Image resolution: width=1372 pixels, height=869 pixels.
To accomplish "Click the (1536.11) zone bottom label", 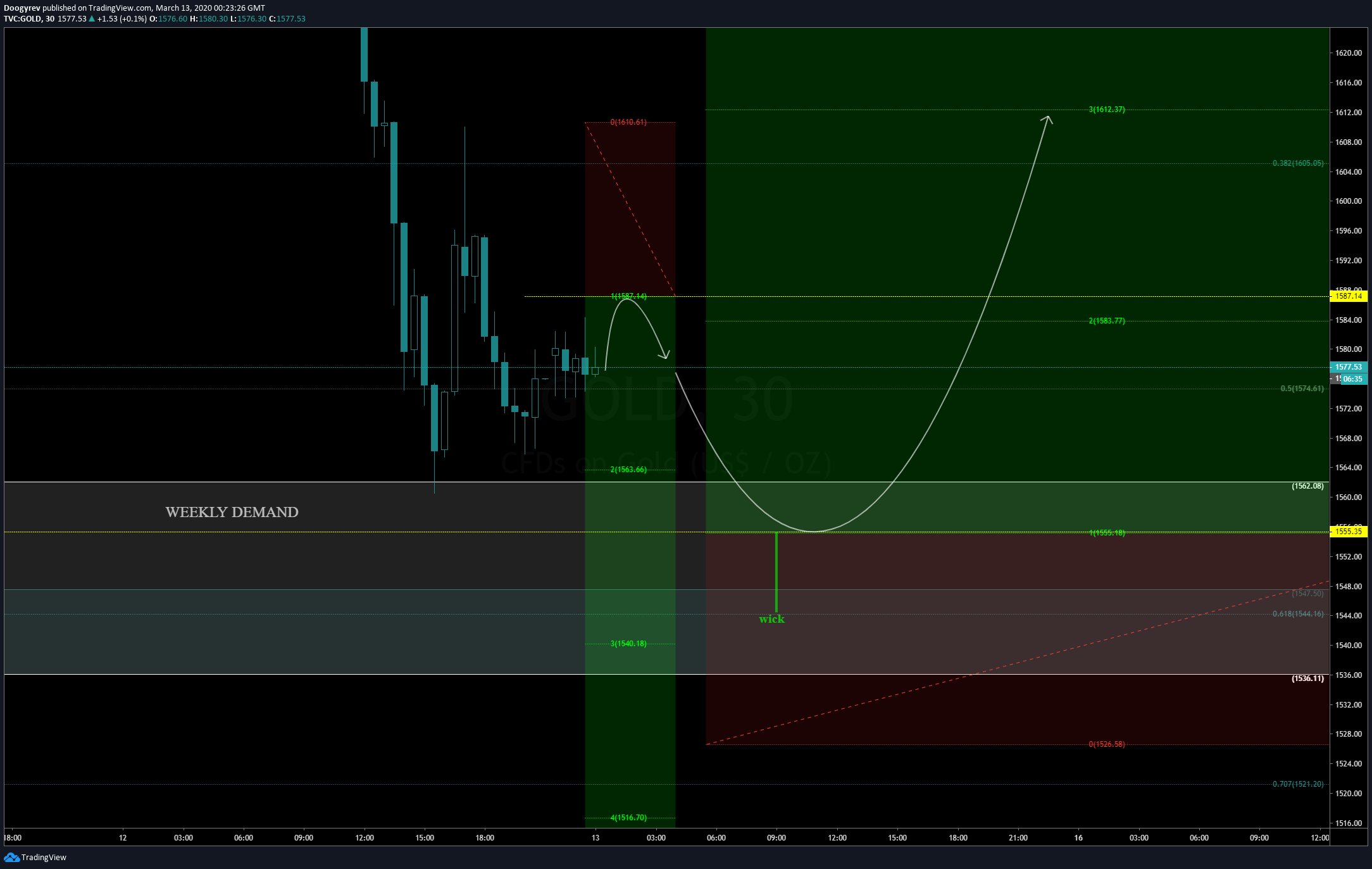I will click(x=1307, y=678).
